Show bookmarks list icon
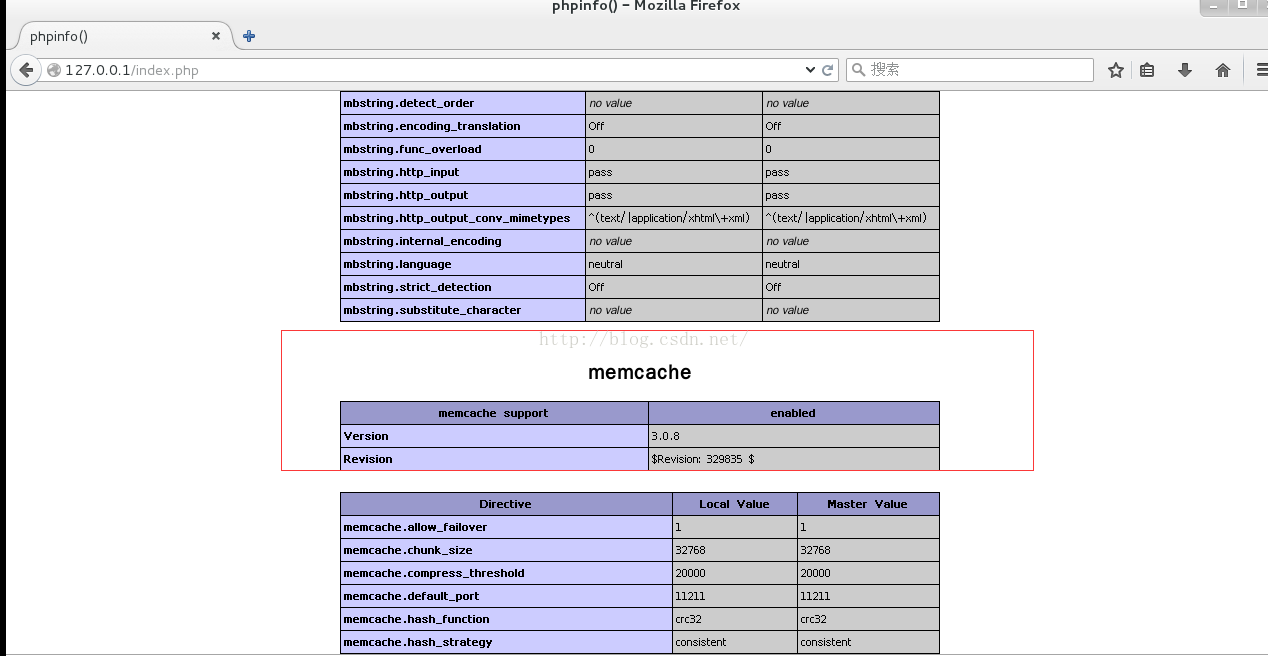 pos(1147,70)
